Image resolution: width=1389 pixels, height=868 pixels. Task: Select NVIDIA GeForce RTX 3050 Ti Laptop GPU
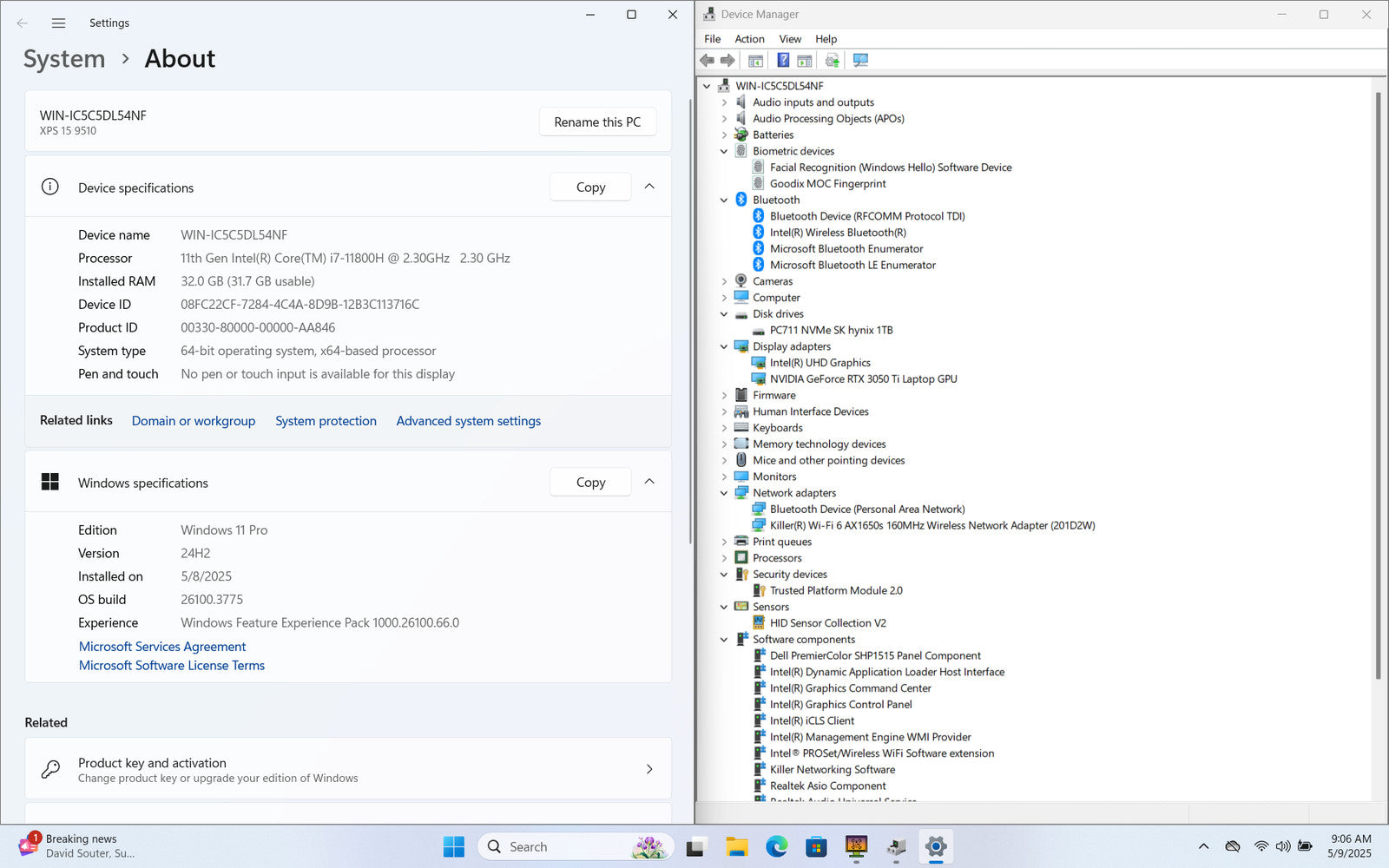click(x=863, y=379)
